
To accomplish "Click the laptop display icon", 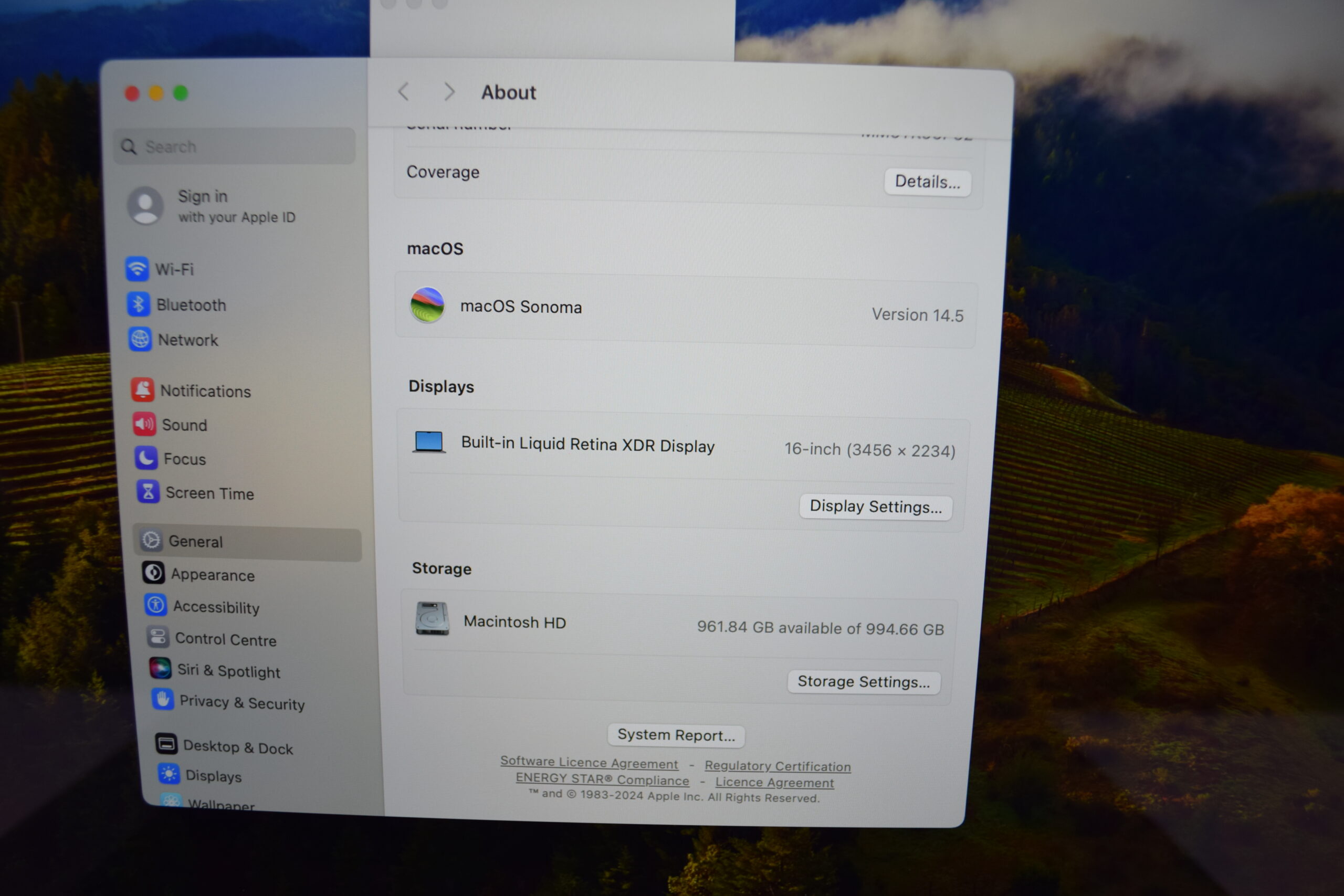I will (x=429, y=442).
